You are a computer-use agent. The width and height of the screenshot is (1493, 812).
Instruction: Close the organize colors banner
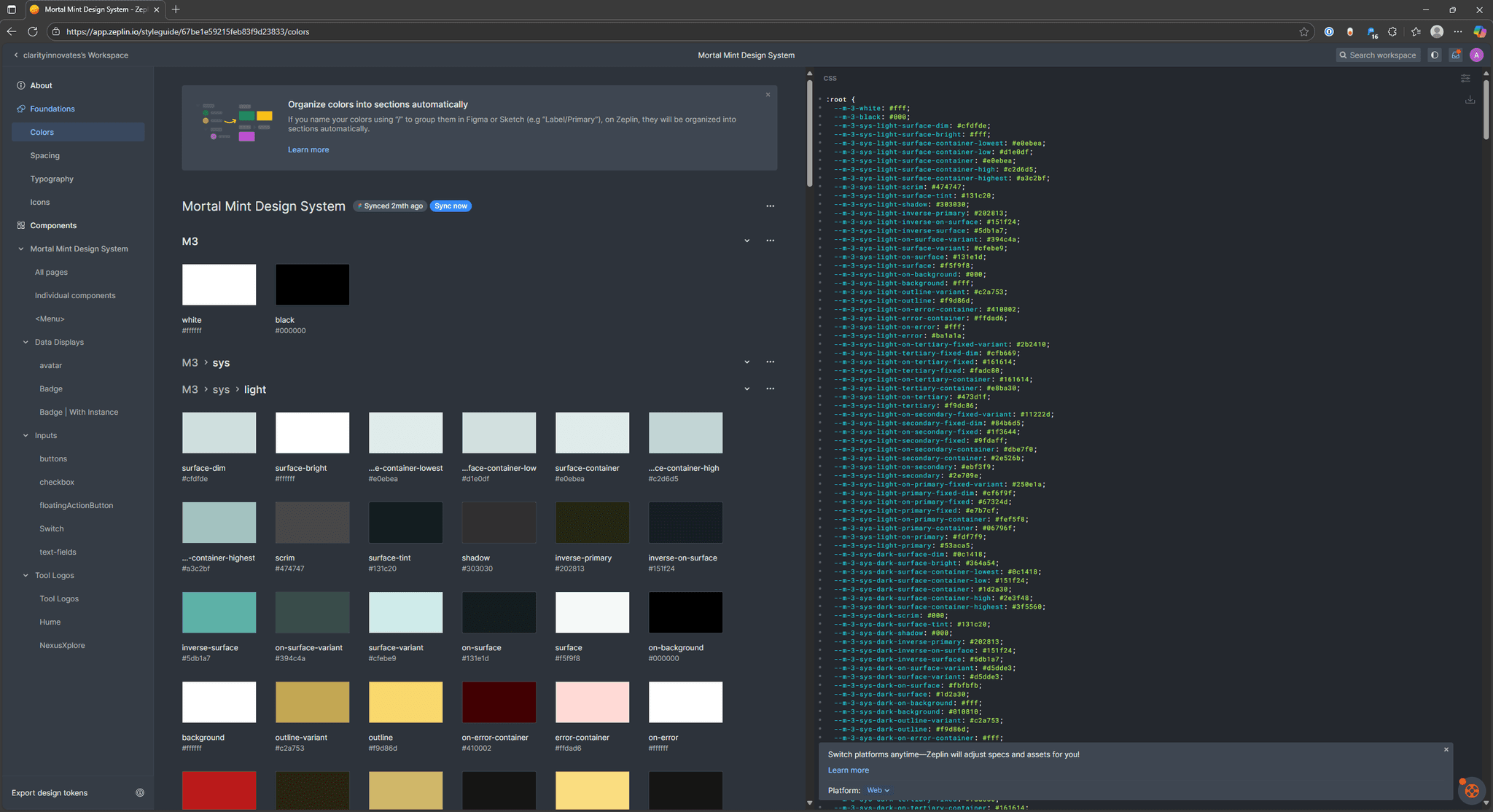[768, 95]
